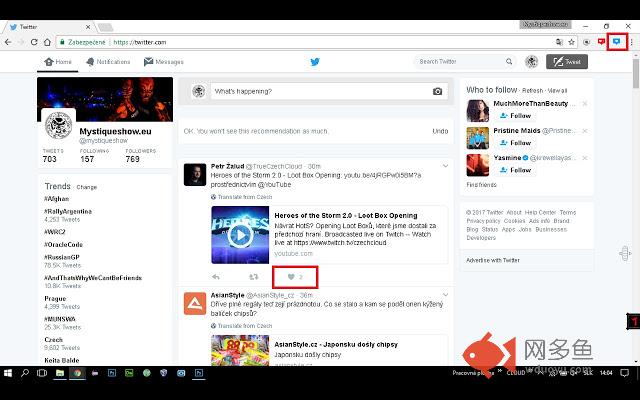
Task: Open Prague trend
Action: [x=55, y=298]
